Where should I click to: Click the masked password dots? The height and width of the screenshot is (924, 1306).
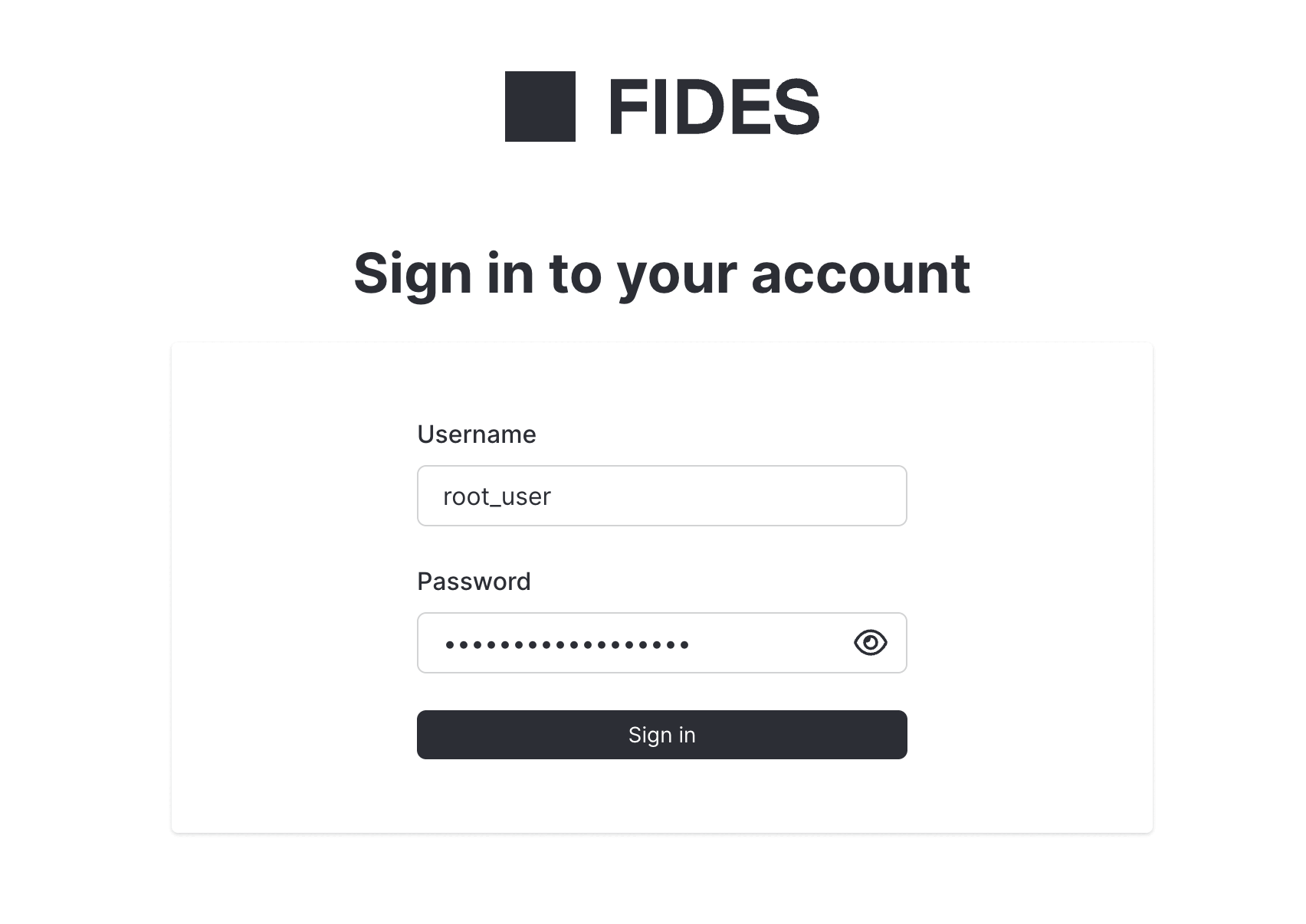point(567,644)
